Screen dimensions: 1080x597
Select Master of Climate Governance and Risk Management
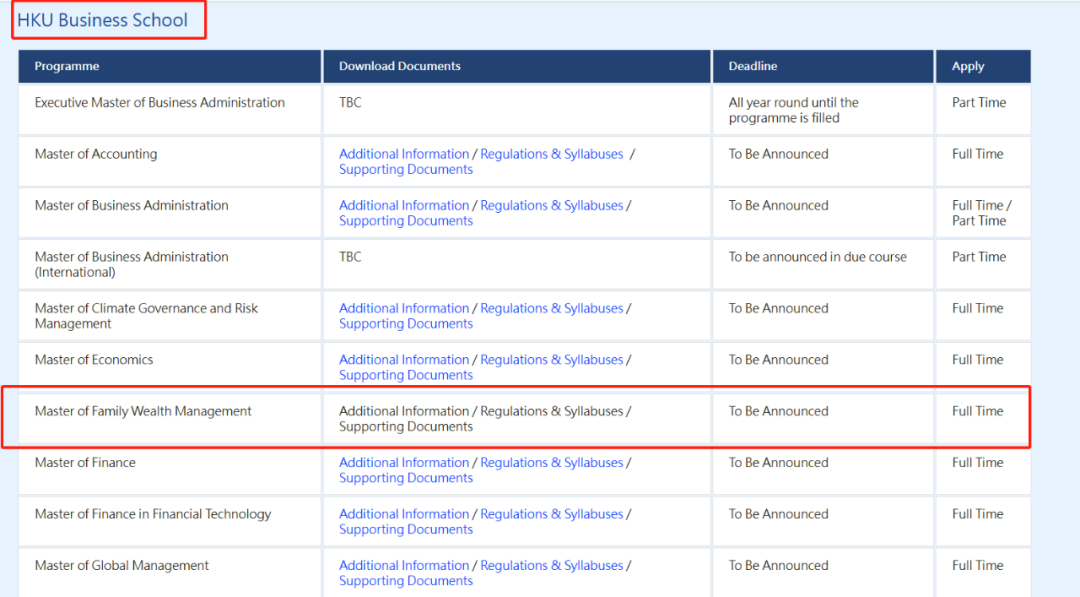(x=146, y=316)
